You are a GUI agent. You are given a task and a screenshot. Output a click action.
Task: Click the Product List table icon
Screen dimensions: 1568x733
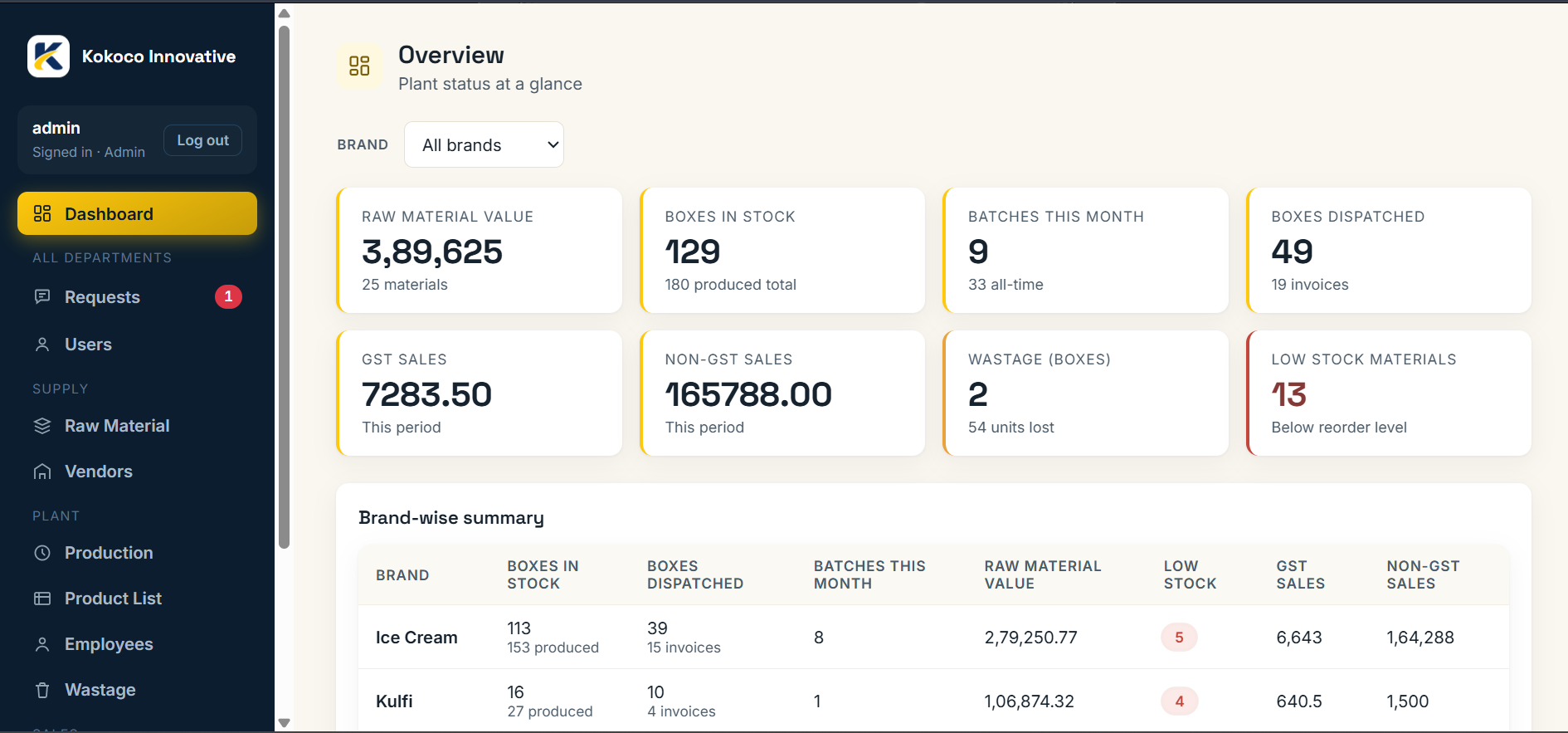(42, 599)
